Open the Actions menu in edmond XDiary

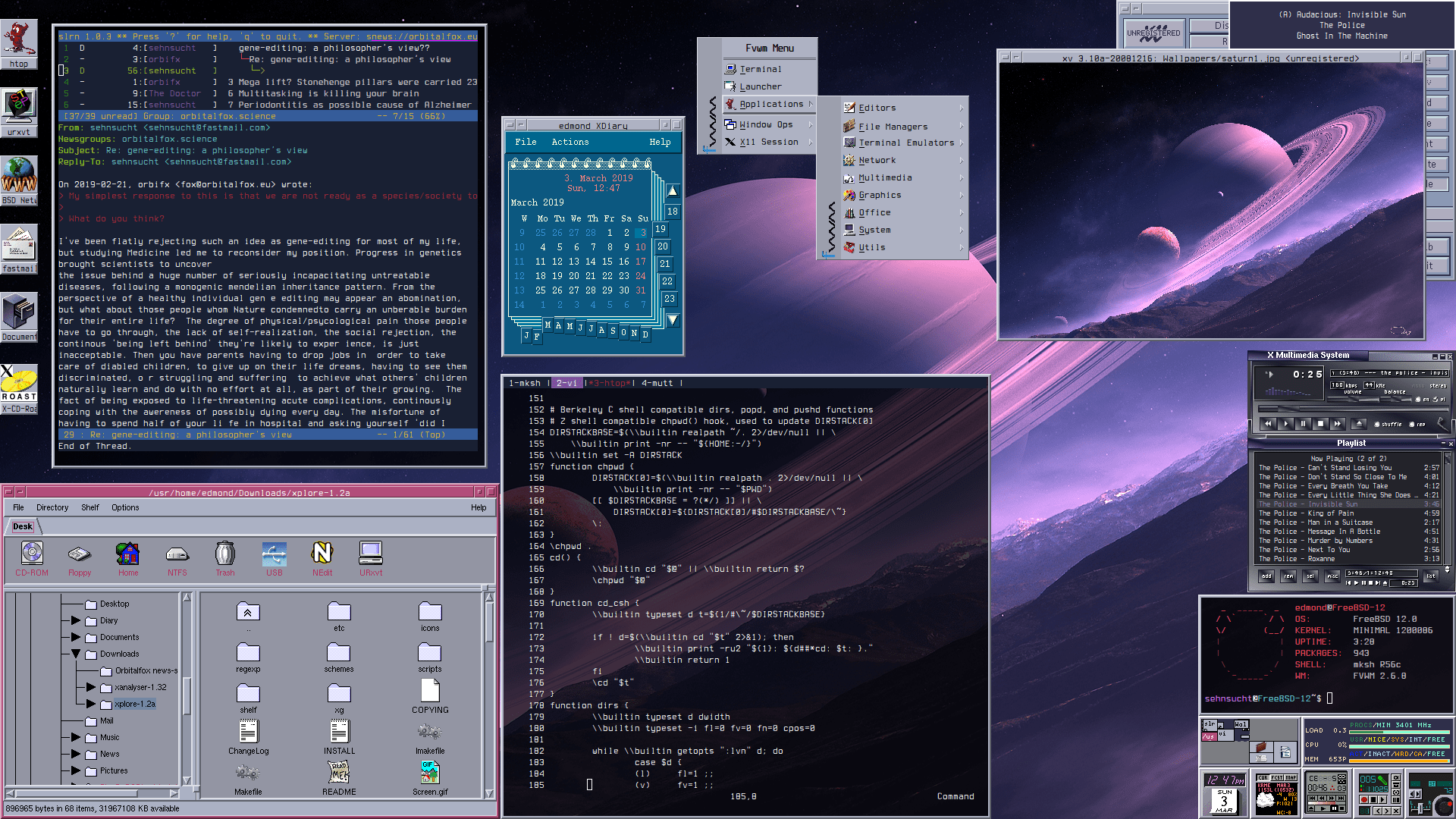pyautogui.click(x=570, y=142)
